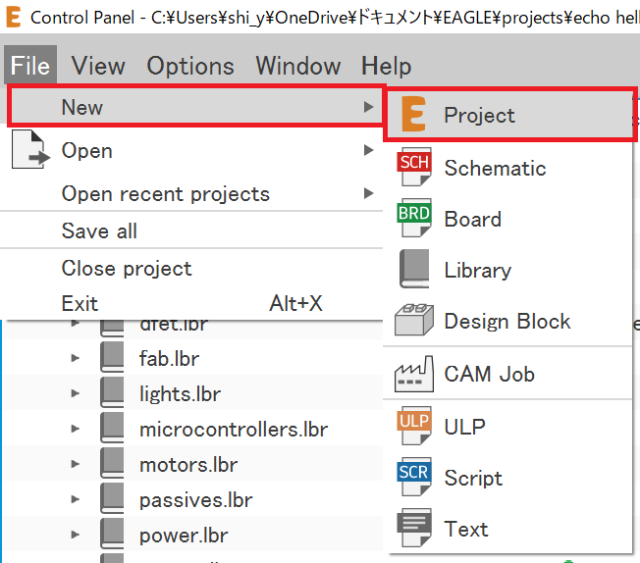
Task: Click the passives.lbr library book icon
Action: coord(112,498)
